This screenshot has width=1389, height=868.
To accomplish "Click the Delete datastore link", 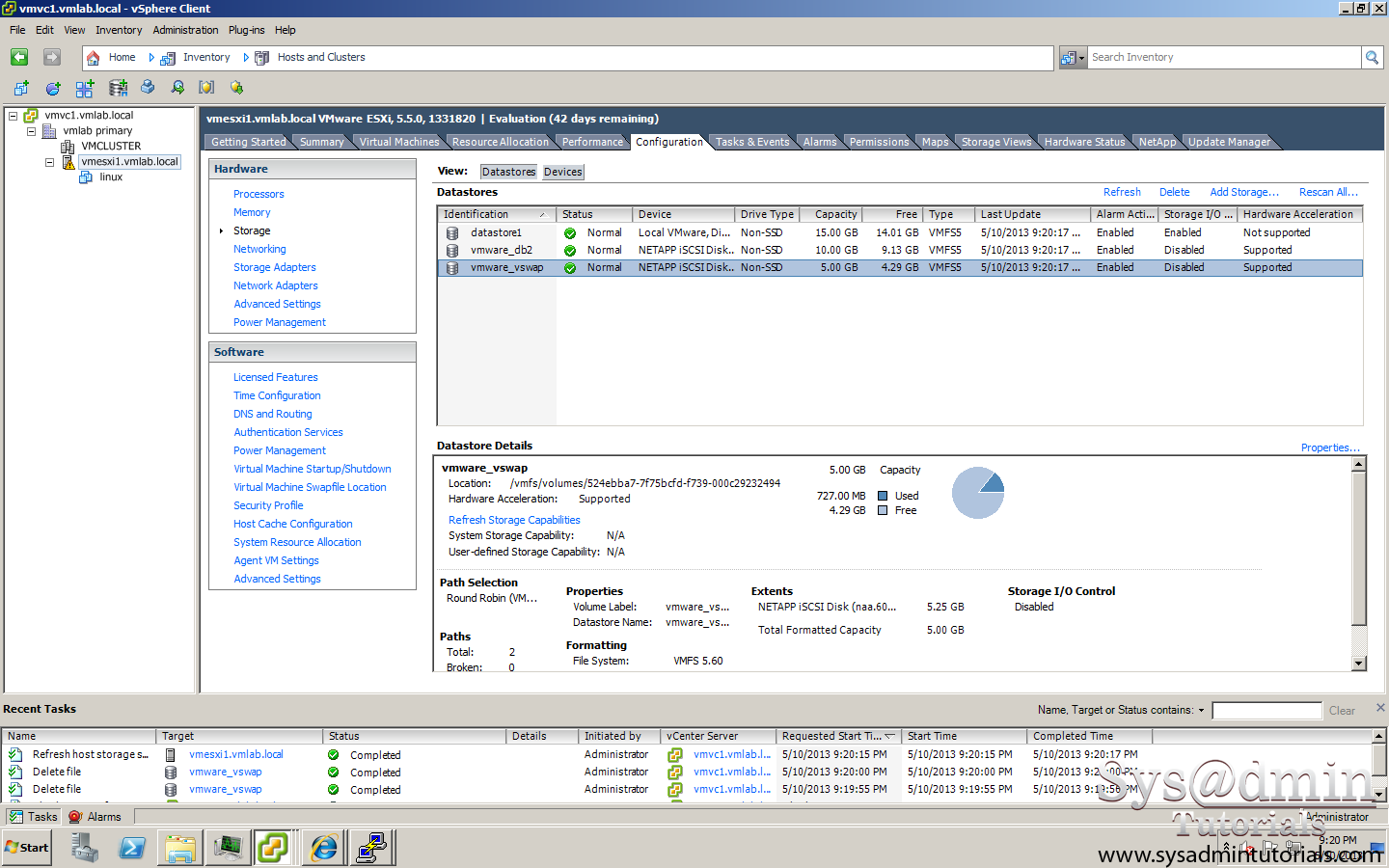I will (1174, 192).
